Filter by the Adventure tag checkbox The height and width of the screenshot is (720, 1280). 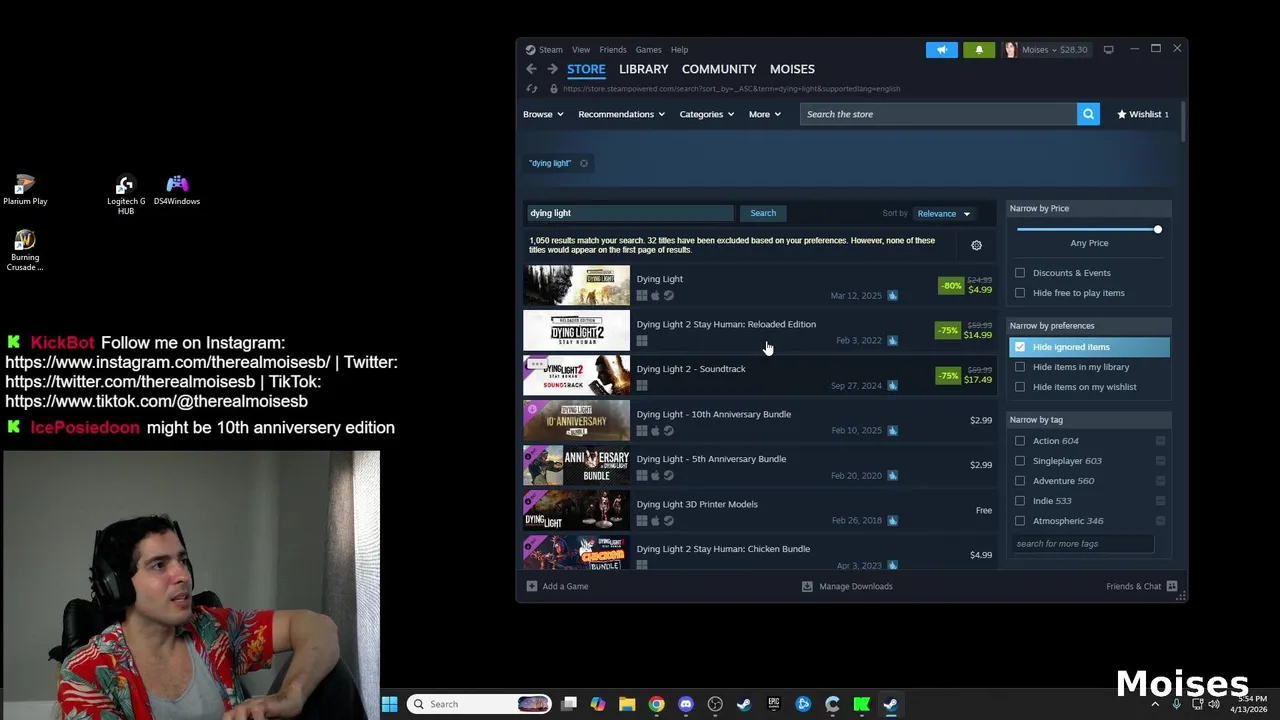(x=1020, y=481)
